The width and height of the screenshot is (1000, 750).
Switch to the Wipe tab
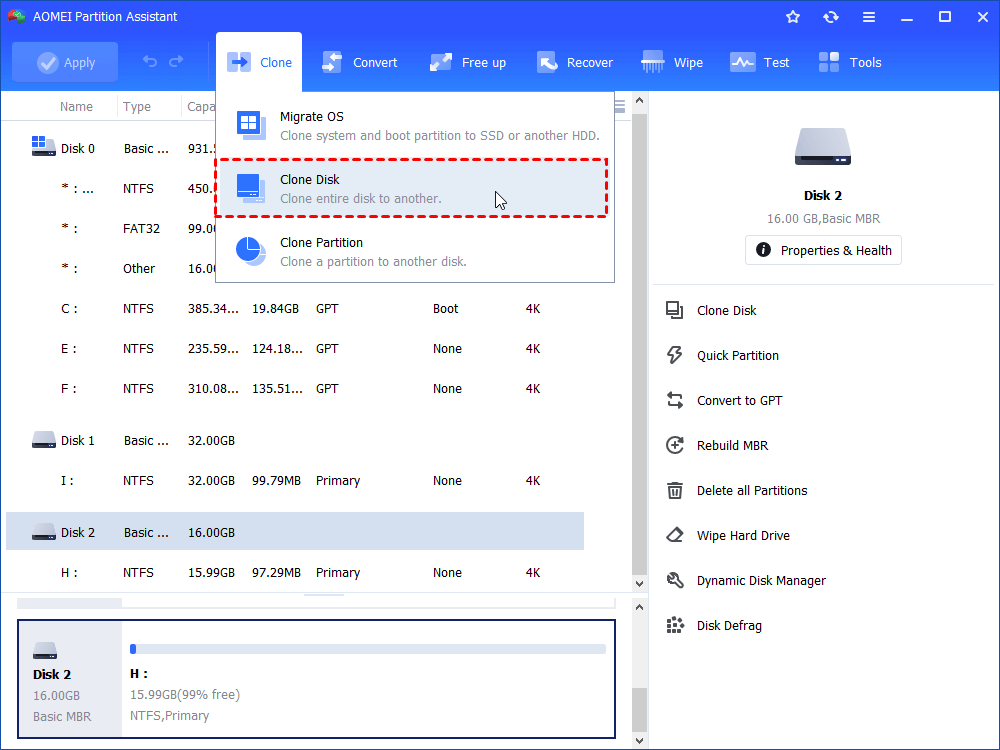(672, 61)
